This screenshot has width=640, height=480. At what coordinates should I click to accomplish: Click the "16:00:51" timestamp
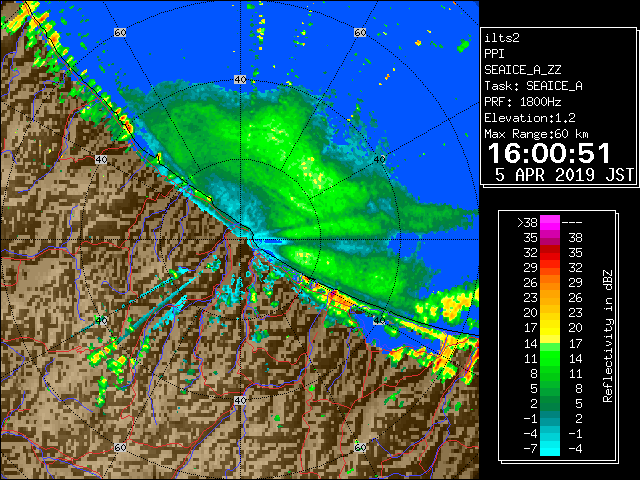coord(549,153)
